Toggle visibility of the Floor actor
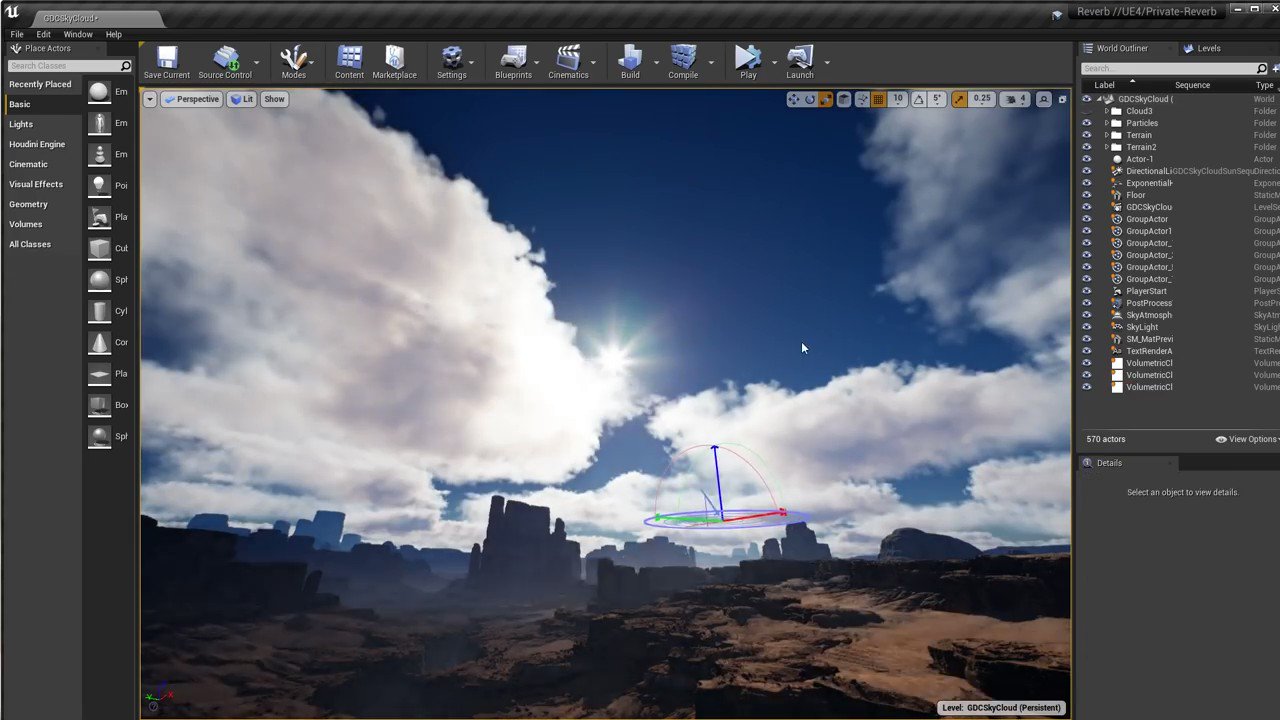Screen dimensions: 1280x720 tap(1087, 195)
